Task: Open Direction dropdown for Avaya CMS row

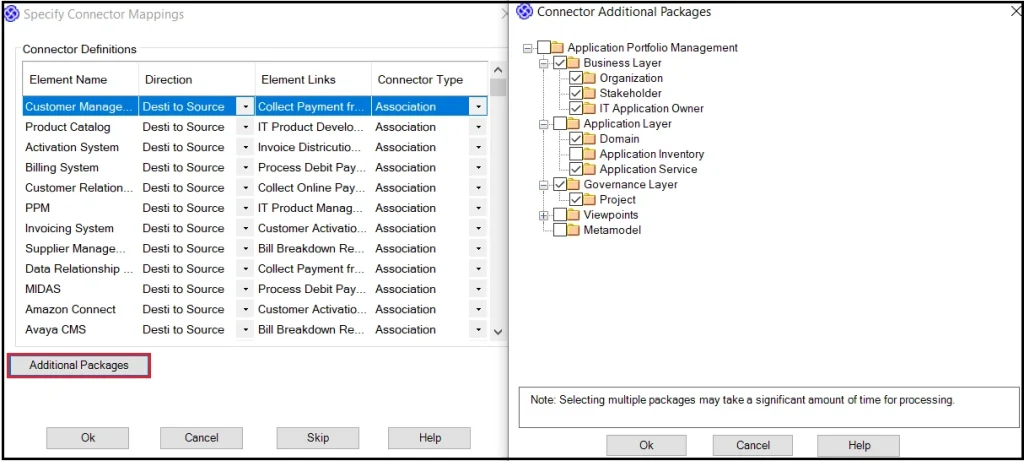Action: (x=245, y=329)
